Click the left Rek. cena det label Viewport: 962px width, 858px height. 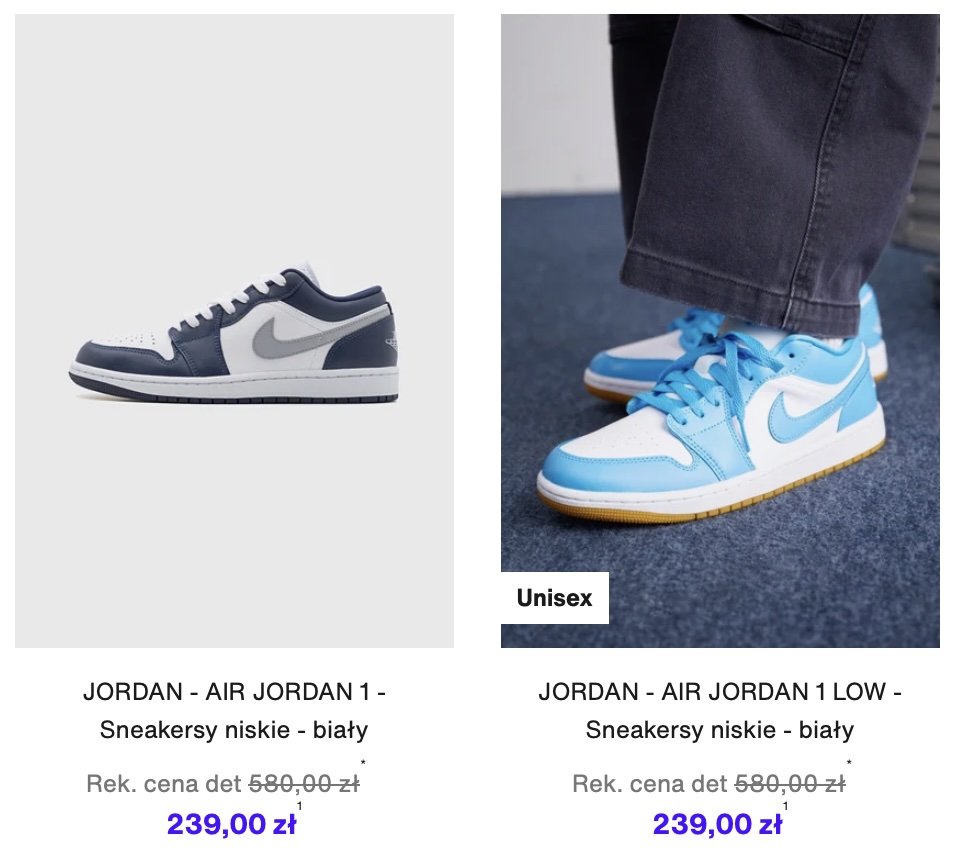tap(164, 784)
